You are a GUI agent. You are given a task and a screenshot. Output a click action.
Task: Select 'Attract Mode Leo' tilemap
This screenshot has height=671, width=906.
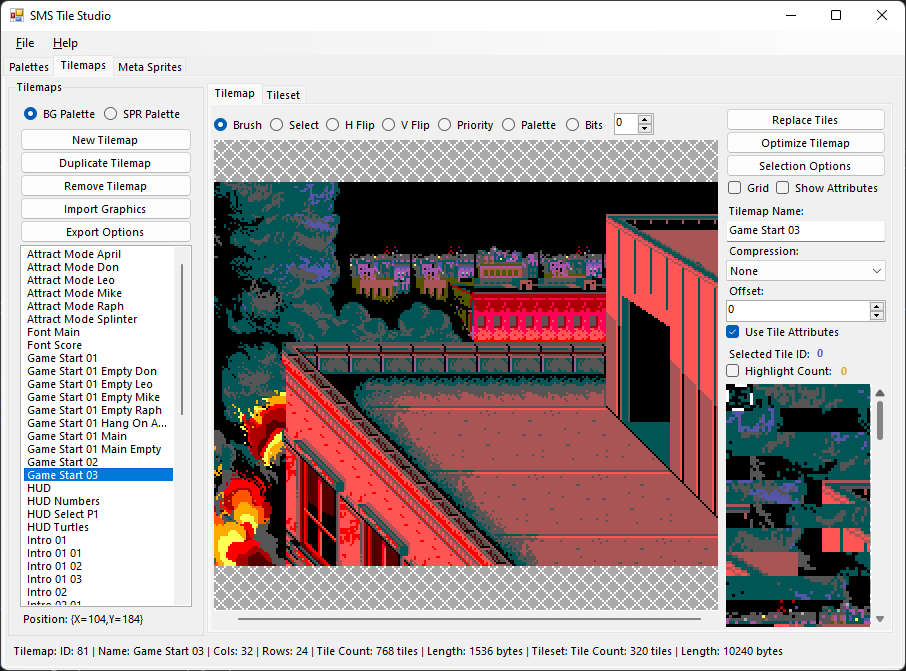point(71,280)
